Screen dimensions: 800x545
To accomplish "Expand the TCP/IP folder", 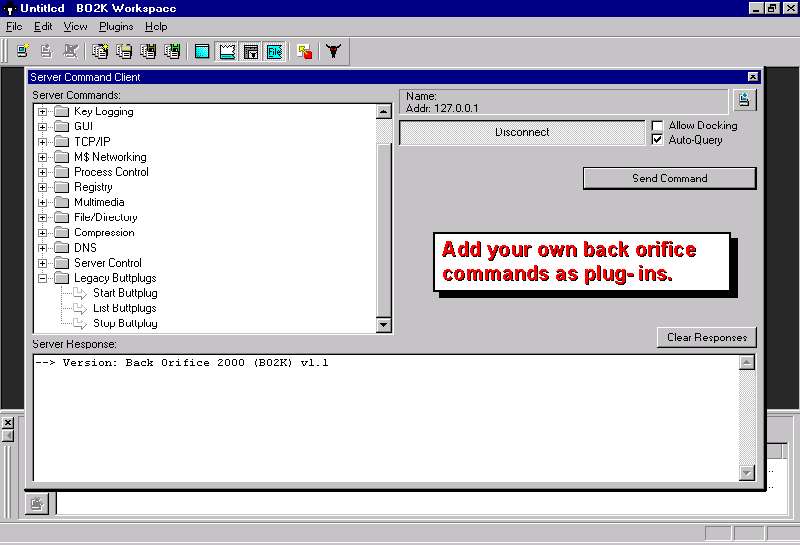I will [43, 142].
